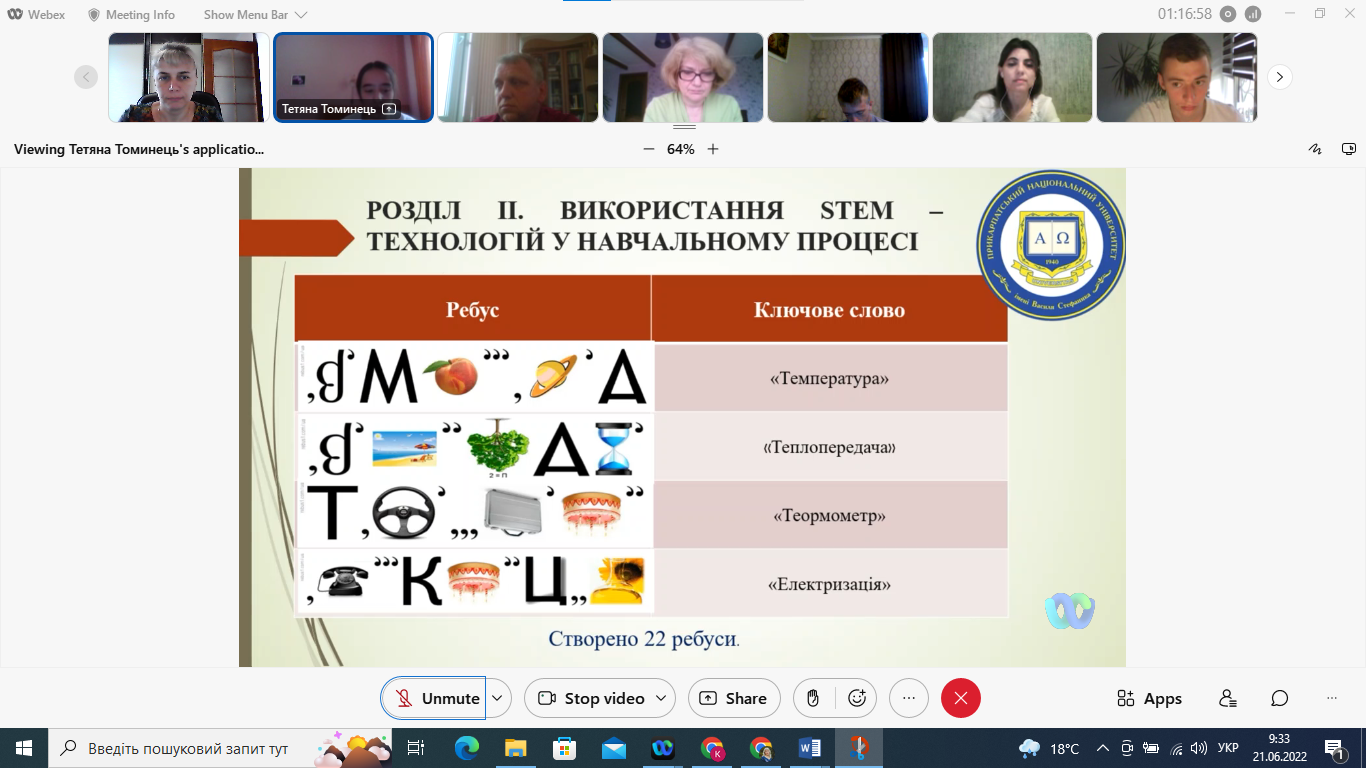Open reactions smiley icon
The image size is (1366, 768).
(856, 698)
